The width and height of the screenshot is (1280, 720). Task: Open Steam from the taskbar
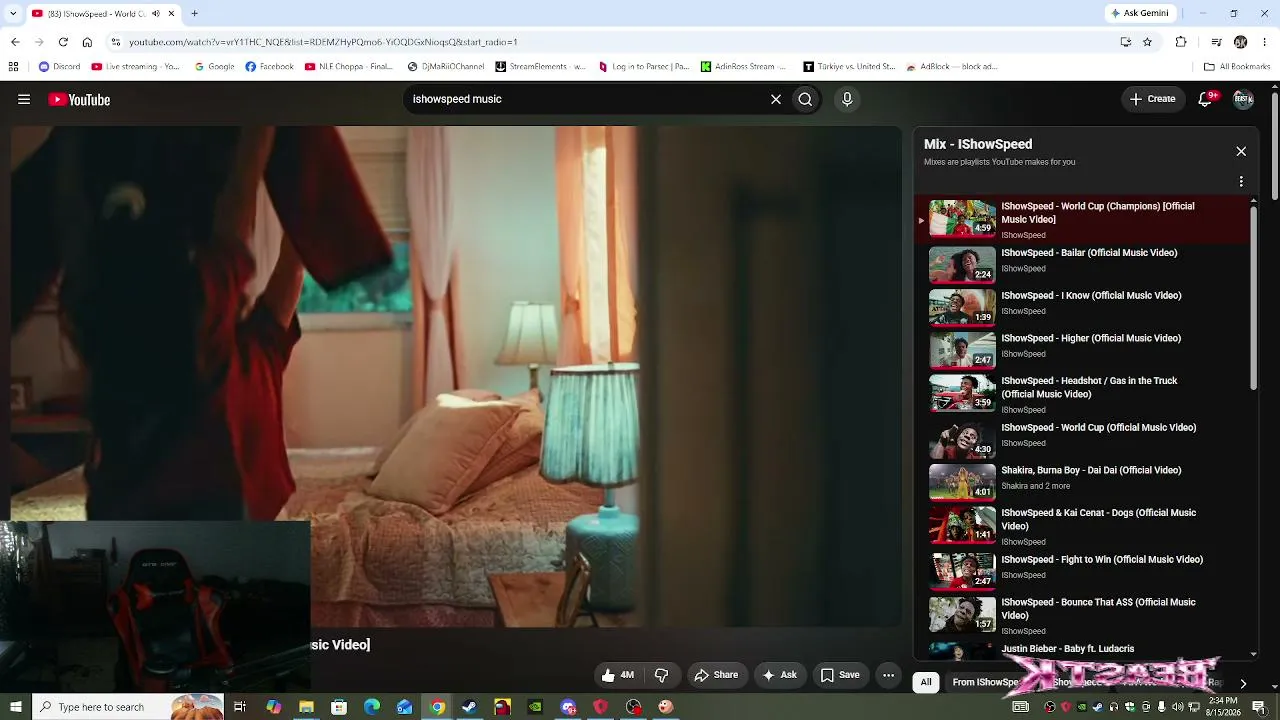coord(469,707)
